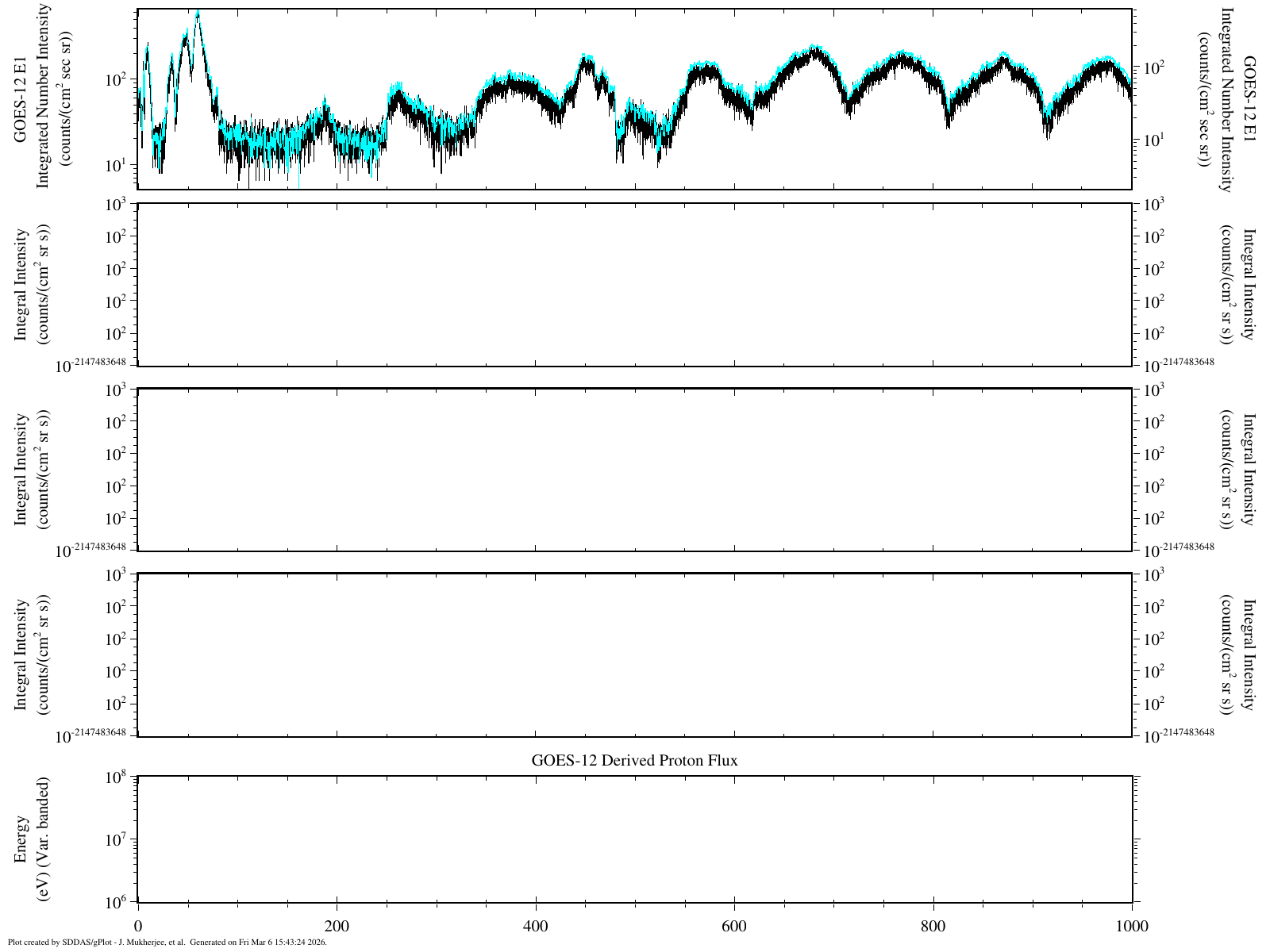Click the left Integral Intensity label, second panel
Viewport: 1270px width, 952px height.
point(33,286)
